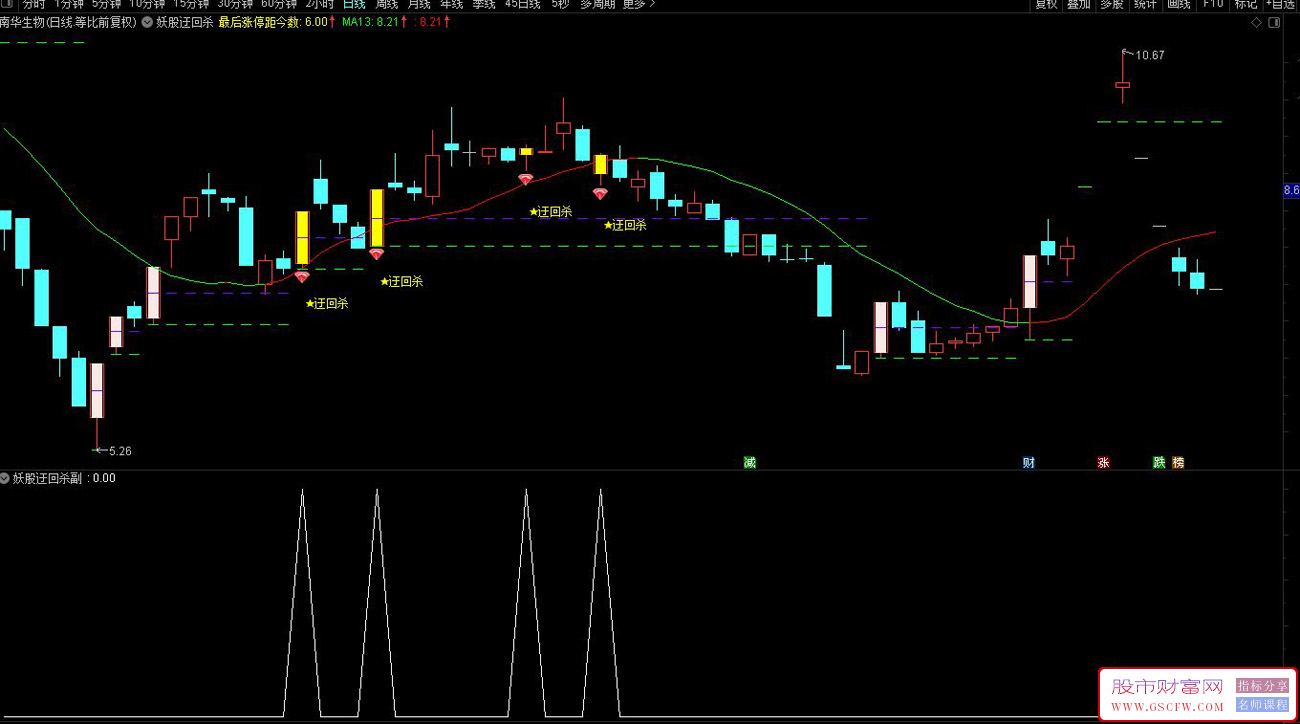Switch to 15分钟 period
Screen dimensions: 1300x724
coord(191,4)
